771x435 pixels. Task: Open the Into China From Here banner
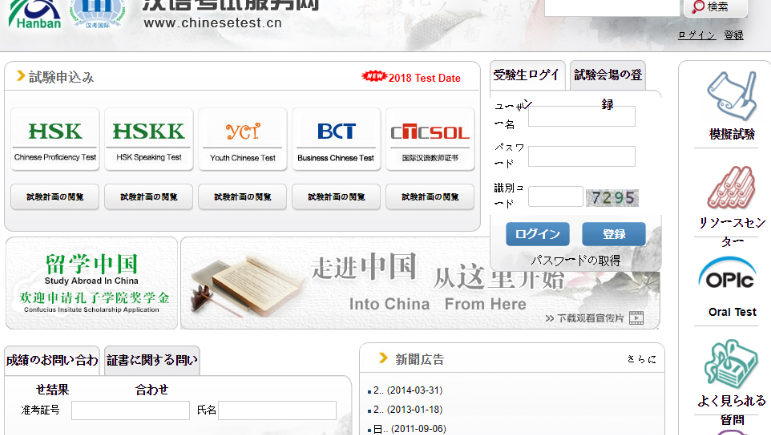(420, 283)
